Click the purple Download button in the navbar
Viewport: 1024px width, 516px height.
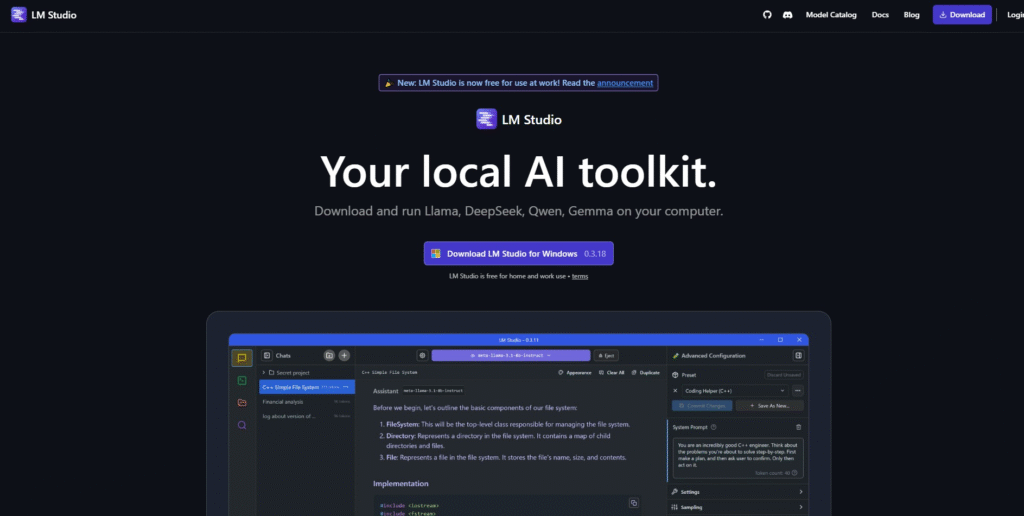(x=962, y=15)
